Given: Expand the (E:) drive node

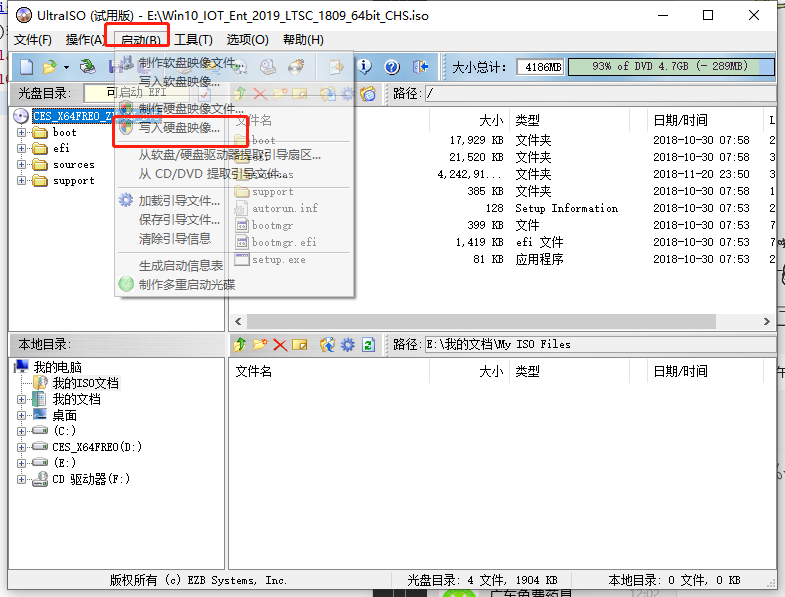Looking at the screenshot, I should [x=21, y=463].
